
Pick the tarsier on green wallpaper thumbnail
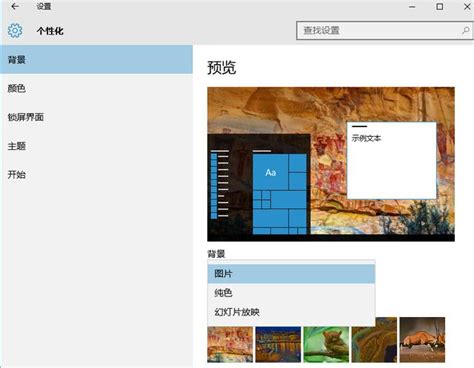326,344
